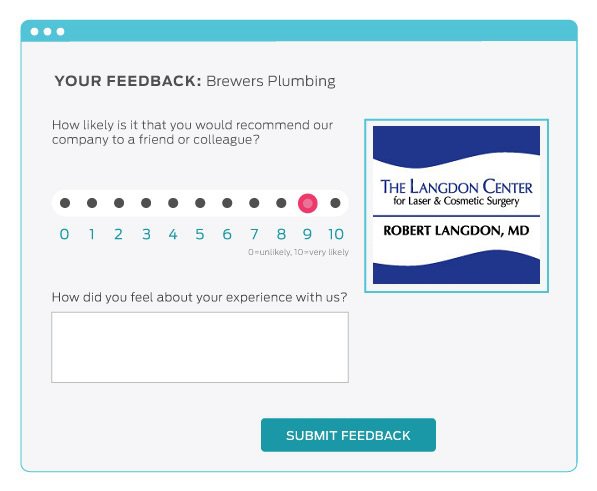Click the number 10 label
597x491 pixels.
336,234
